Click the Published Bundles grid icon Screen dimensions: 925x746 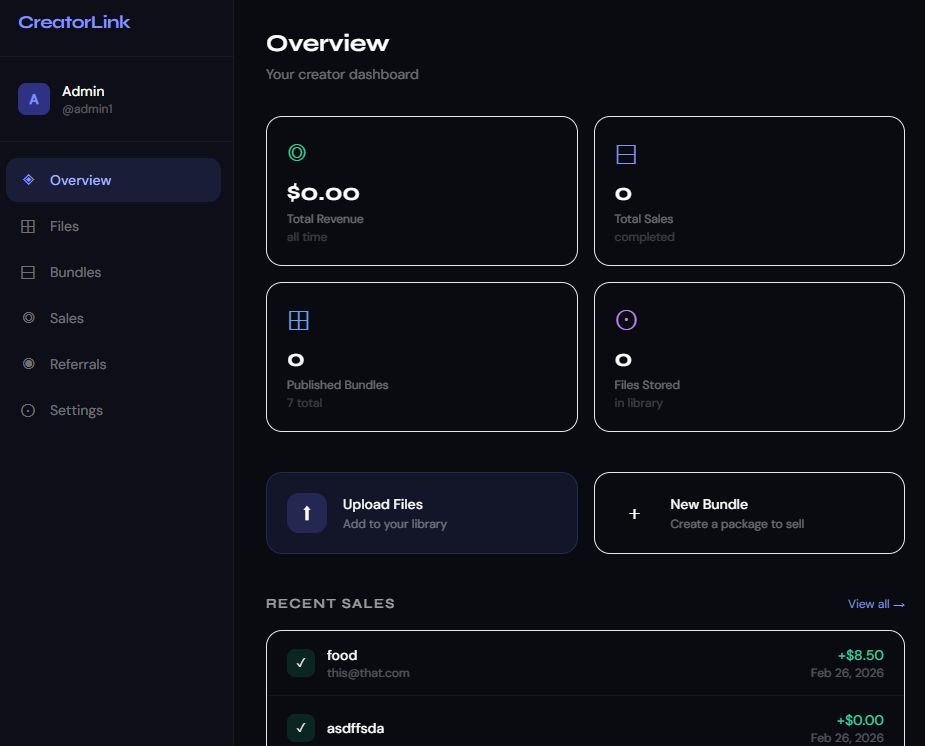[x=299, y=320]
